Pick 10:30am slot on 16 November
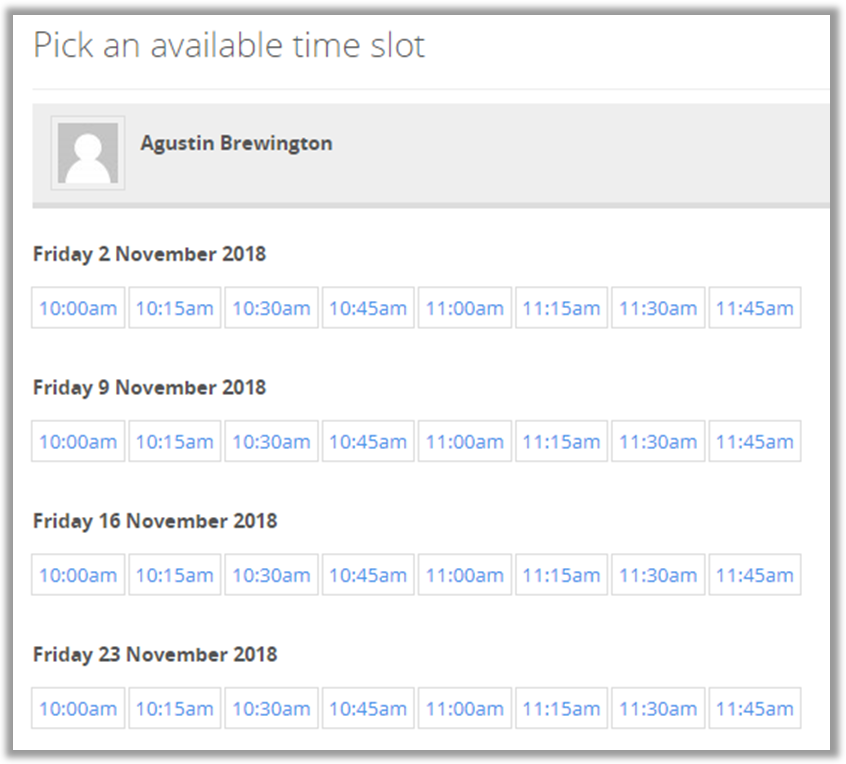846x764 pixels. click(x=271, y=575)
